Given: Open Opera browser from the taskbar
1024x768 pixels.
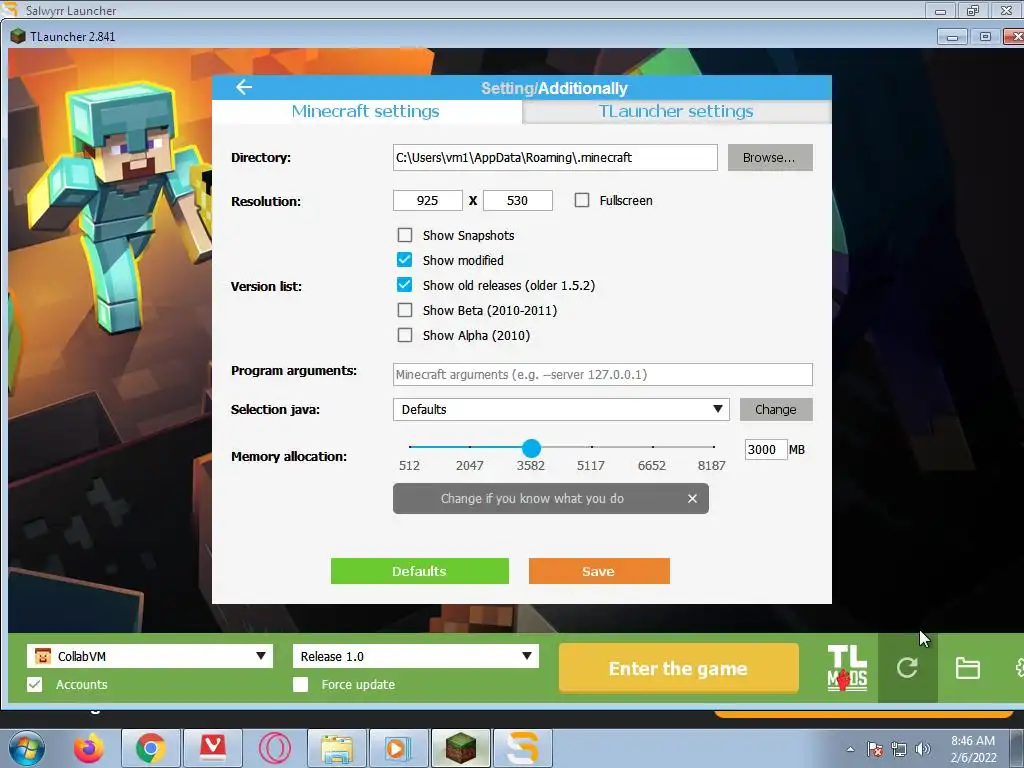Looking at the screenshot, I should pyautogui.click(x=275, y=748).
